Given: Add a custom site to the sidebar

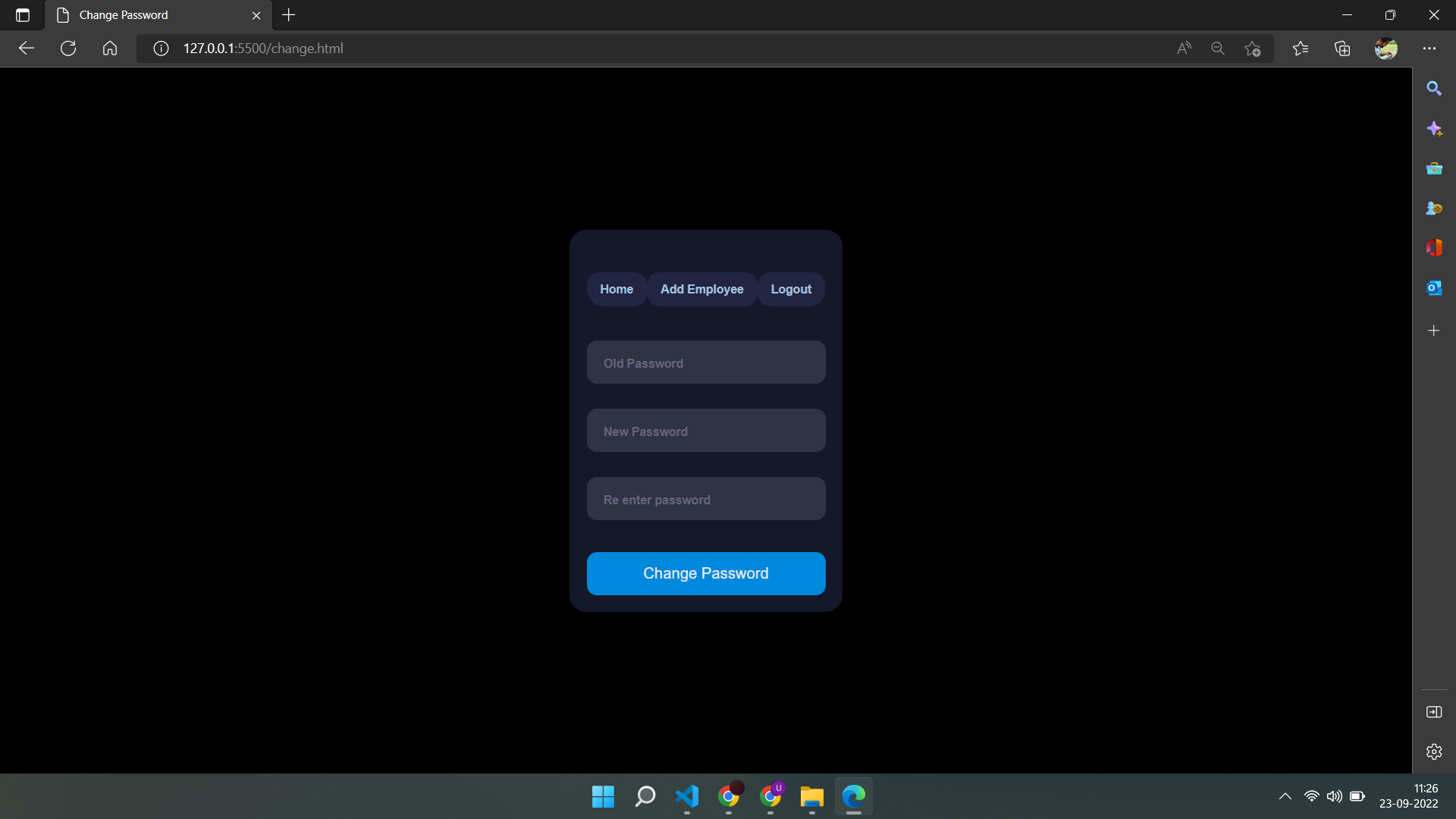Looking at the screenshot, I should [x=1434, y=330].
